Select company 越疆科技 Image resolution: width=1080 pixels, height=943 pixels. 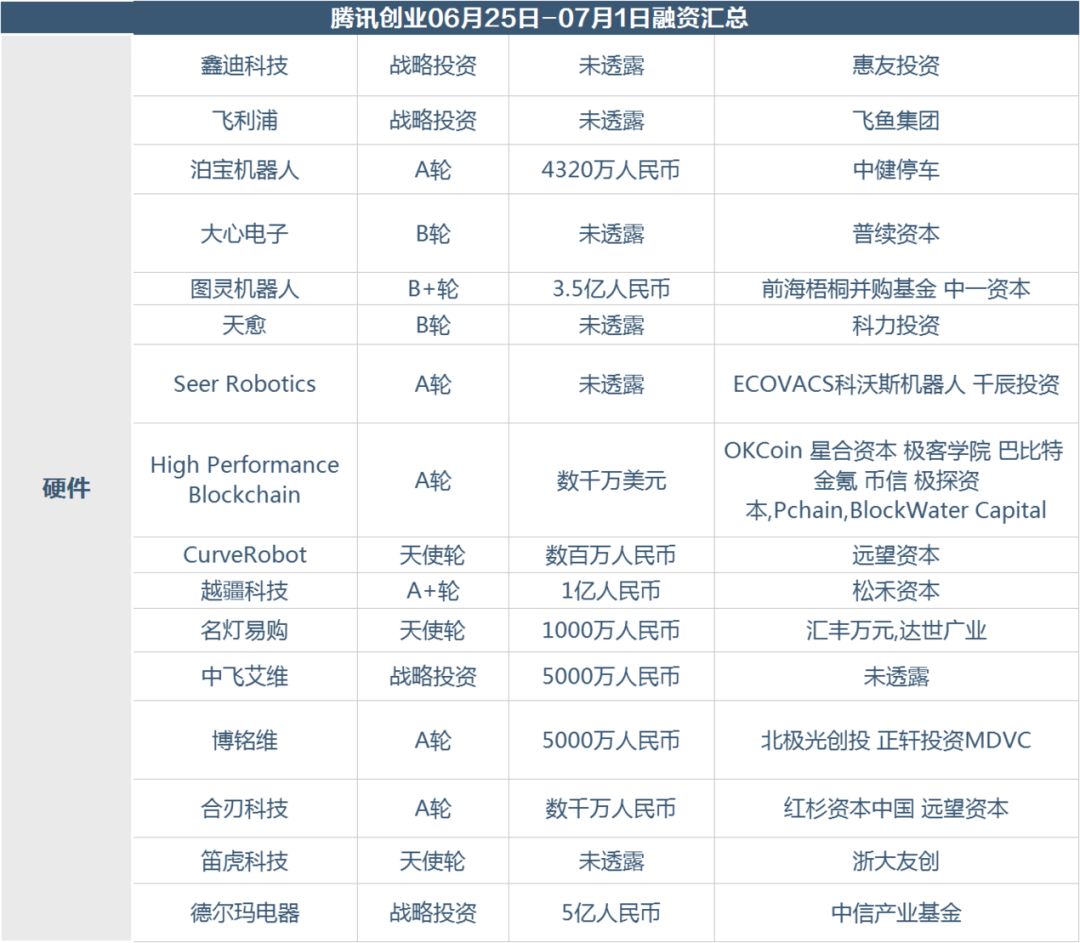[x=244, y=591]
